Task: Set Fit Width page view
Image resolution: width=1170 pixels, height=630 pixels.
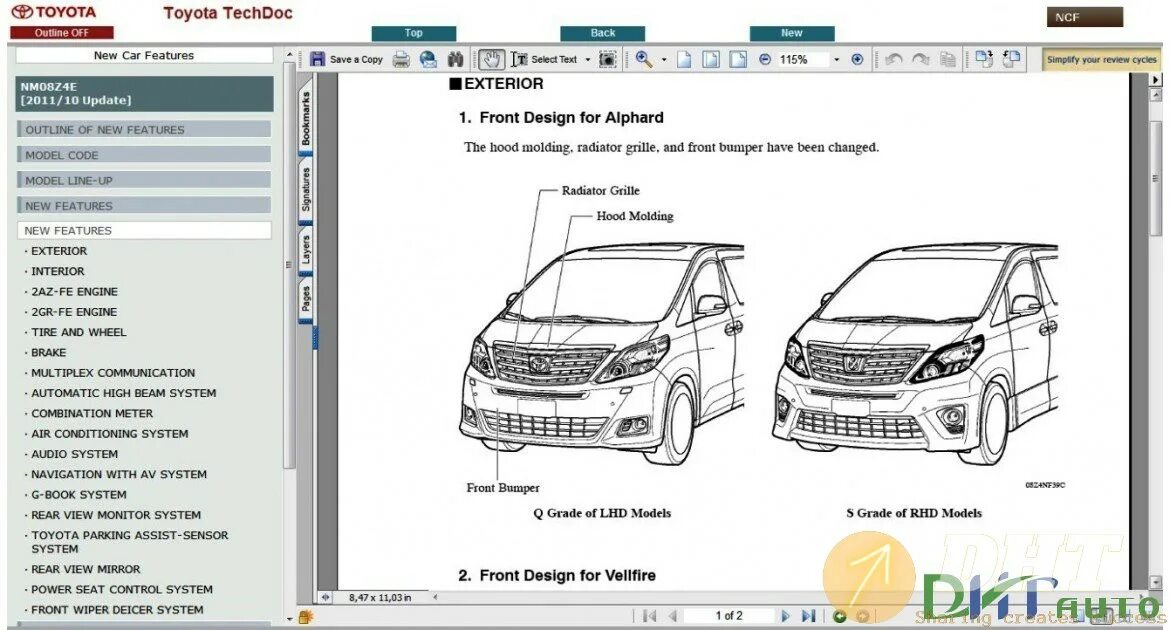Action: pos(738,59)
